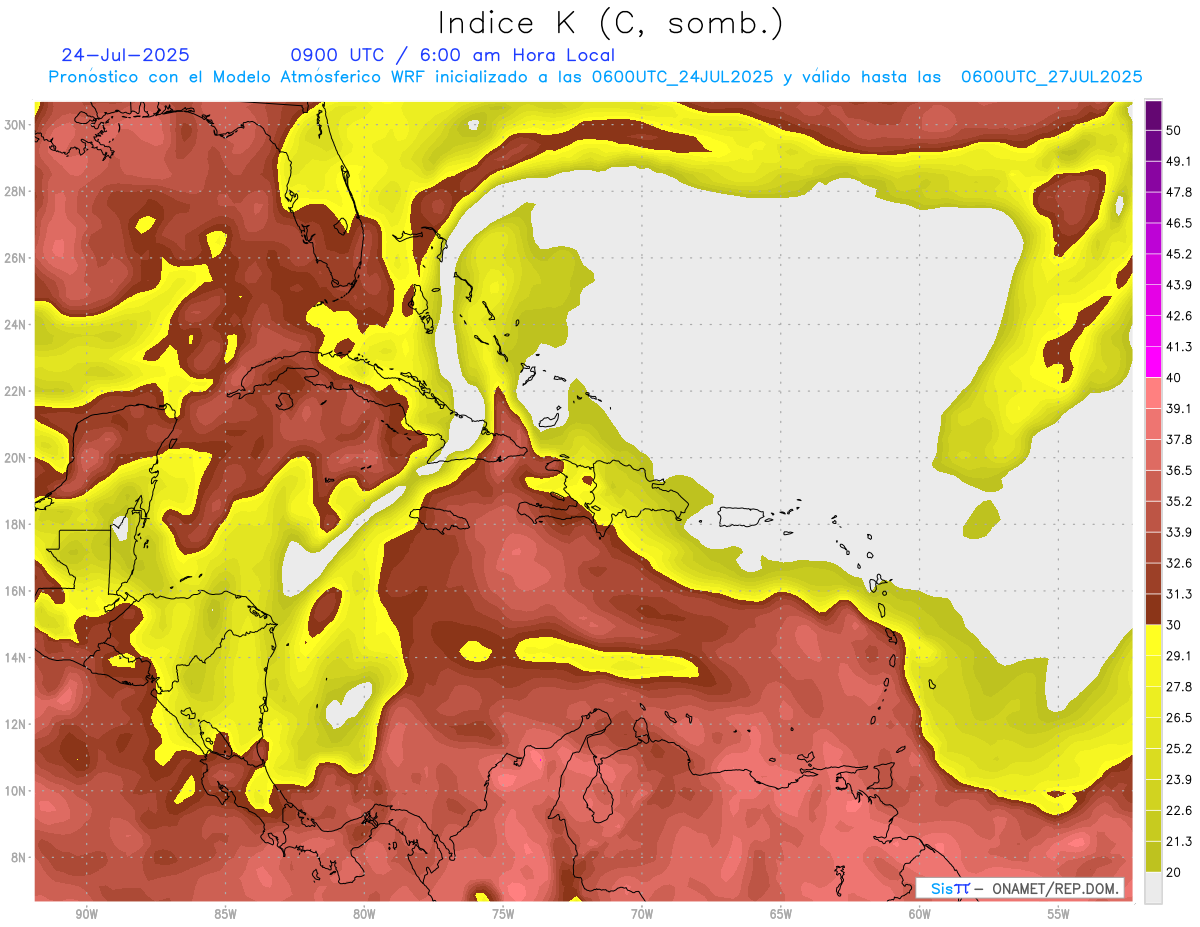
Task: Click the colorbar value '29.1'
Action: [x=1179, y=656]
